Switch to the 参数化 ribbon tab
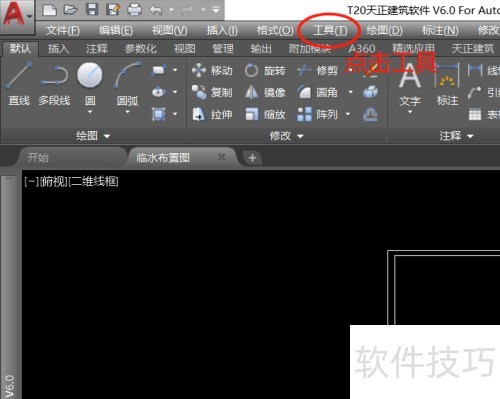This screenshot has width=500, height=399. point(140,49)
